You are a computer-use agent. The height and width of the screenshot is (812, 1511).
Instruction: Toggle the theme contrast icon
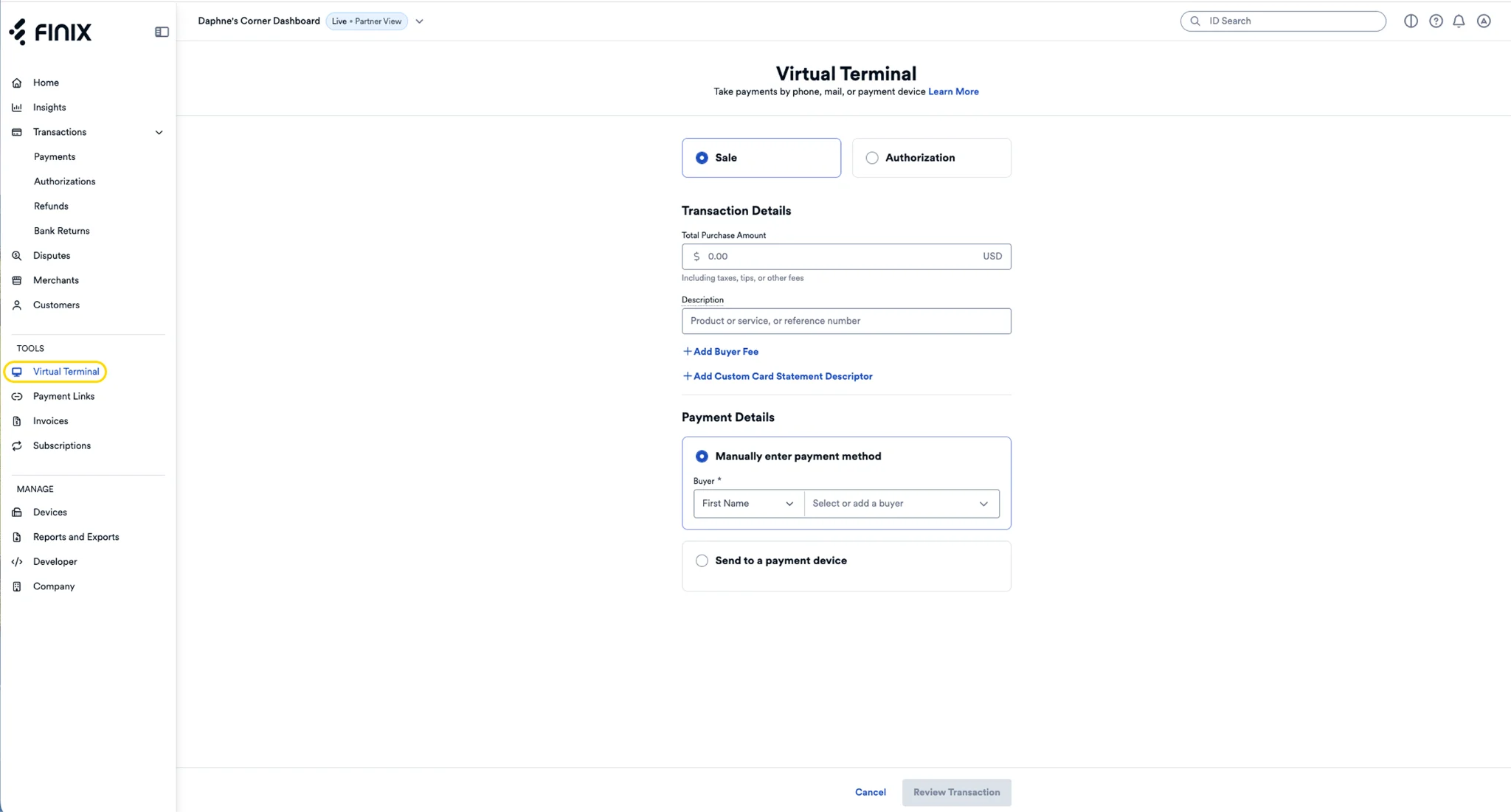1411,21
